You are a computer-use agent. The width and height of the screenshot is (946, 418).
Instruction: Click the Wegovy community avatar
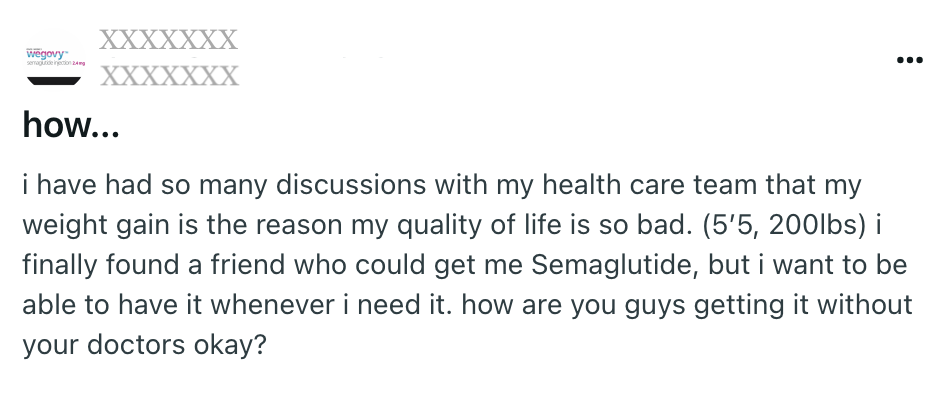tap(55, 58)
